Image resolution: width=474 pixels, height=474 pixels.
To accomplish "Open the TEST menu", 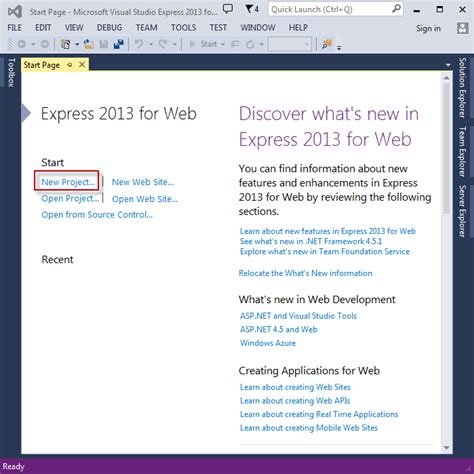I will 218,28.
